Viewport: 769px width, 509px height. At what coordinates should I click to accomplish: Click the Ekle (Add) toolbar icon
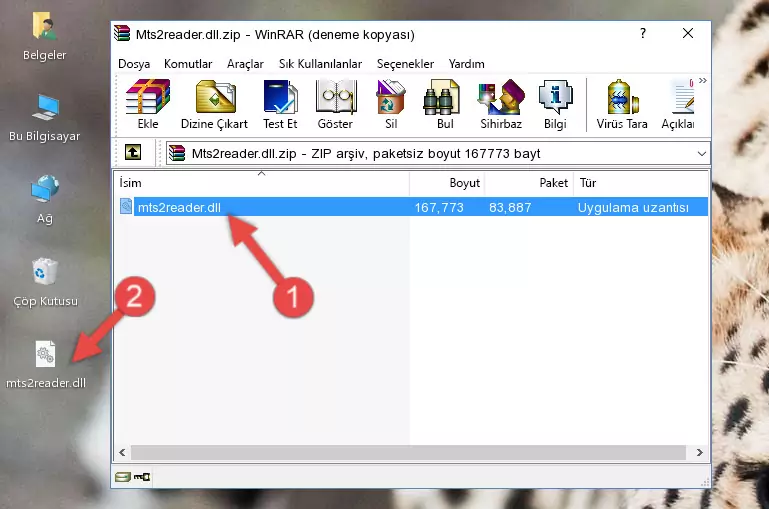coord(148,104)
